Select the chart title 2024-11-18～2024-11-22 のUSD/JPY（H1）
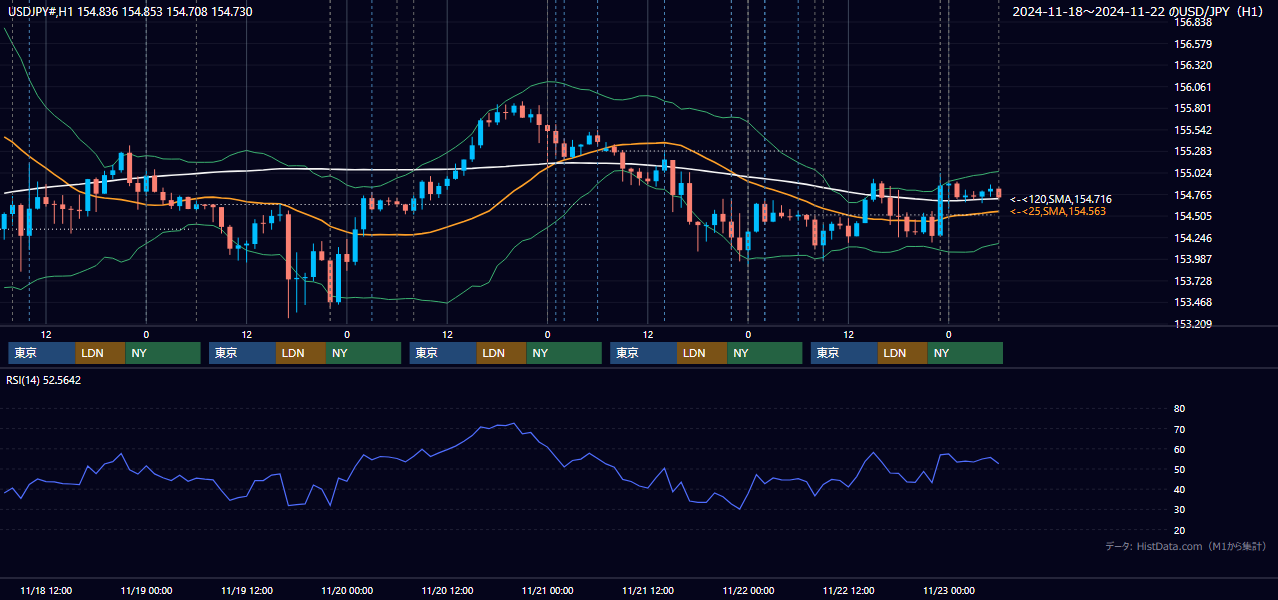This screenshot has width=1278, height=600. pyautogui.click(x=1140, y=12)
